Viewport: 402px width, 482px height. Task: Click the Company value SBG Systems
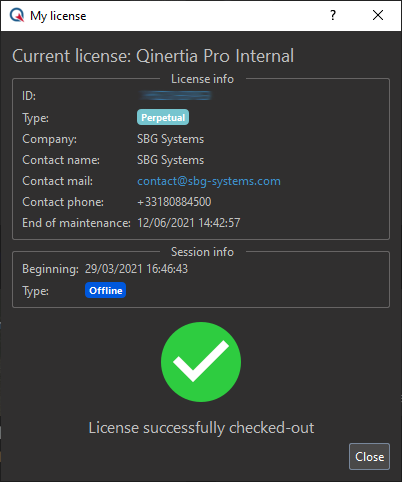170,139
